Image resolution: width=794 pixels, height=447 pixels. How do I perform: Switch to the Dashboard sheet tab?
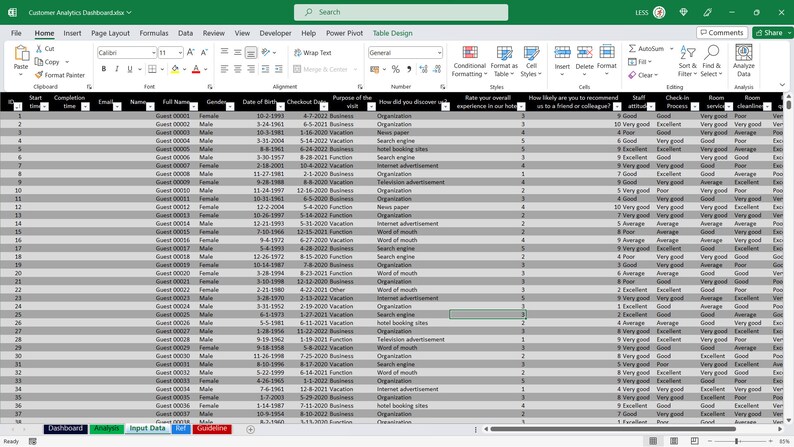click(65, 429)
